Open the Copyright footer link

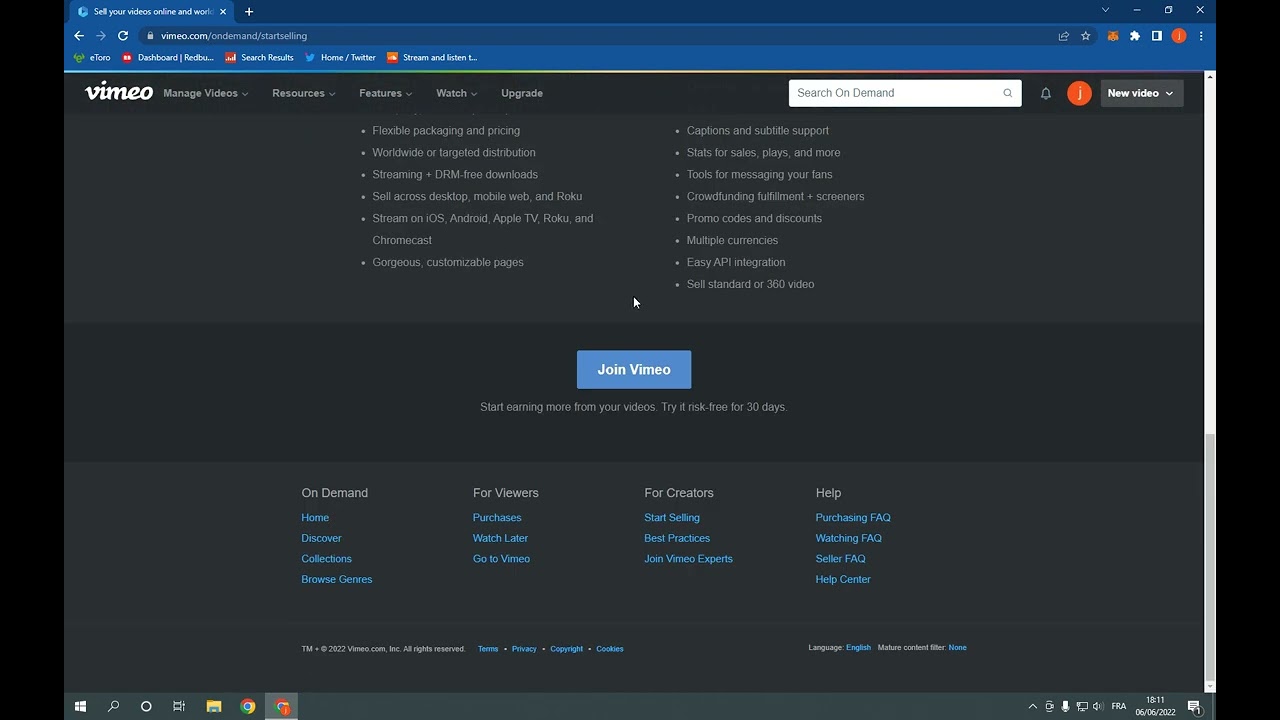pyautogui.click(x=566, y=649)
